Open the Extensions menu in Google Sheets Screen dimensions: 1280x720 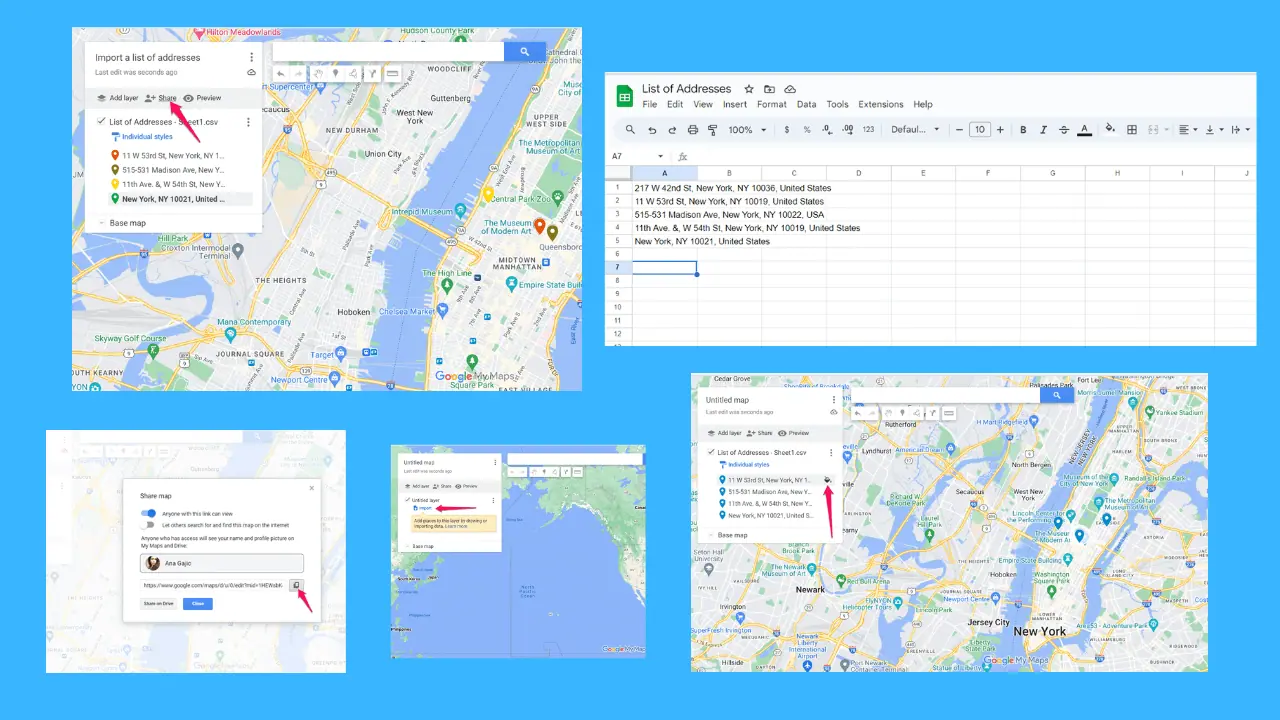click(x=881, y=104)
